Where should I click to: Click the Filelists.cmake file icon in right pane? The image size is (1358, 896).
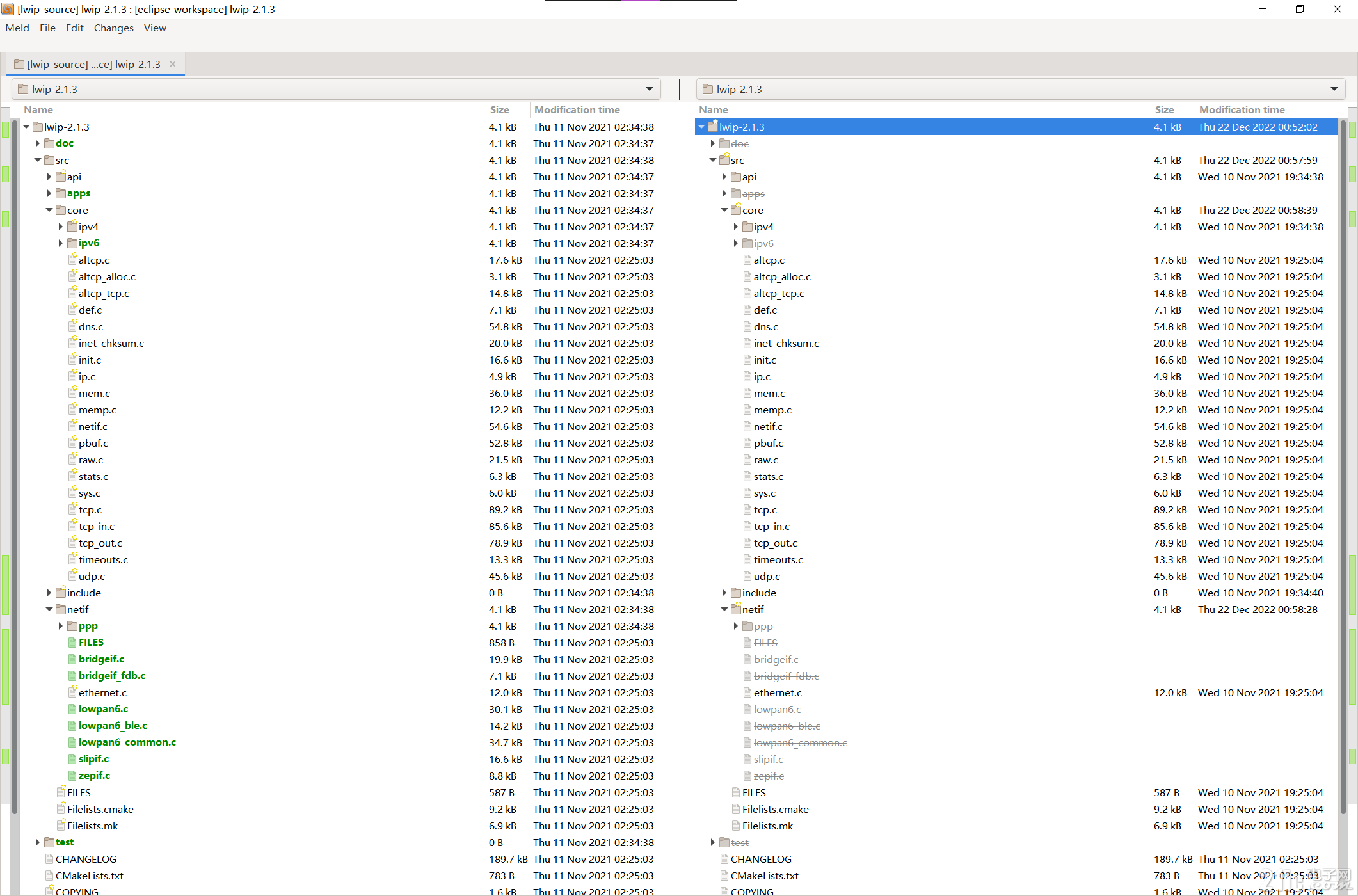[x=737, y=809]
